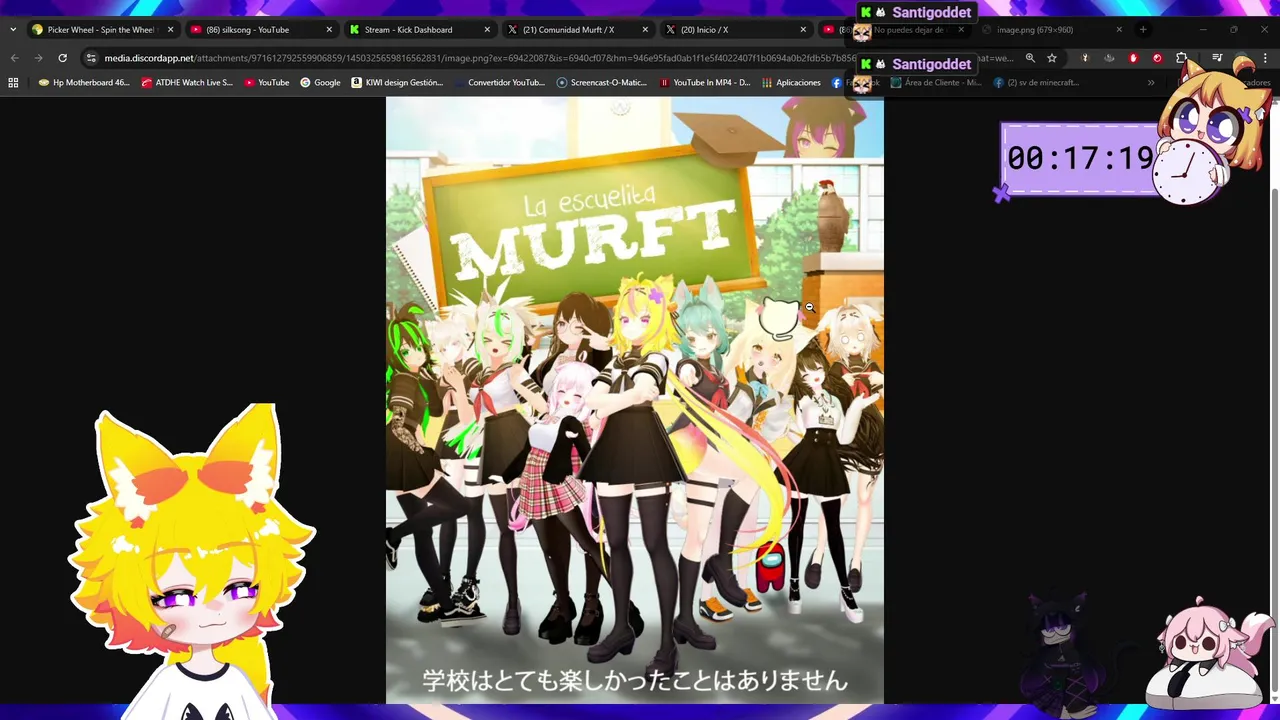Open the Chrome three-dot menu
Viewport: 1280px width, 720px height.
coord(1266,58)
